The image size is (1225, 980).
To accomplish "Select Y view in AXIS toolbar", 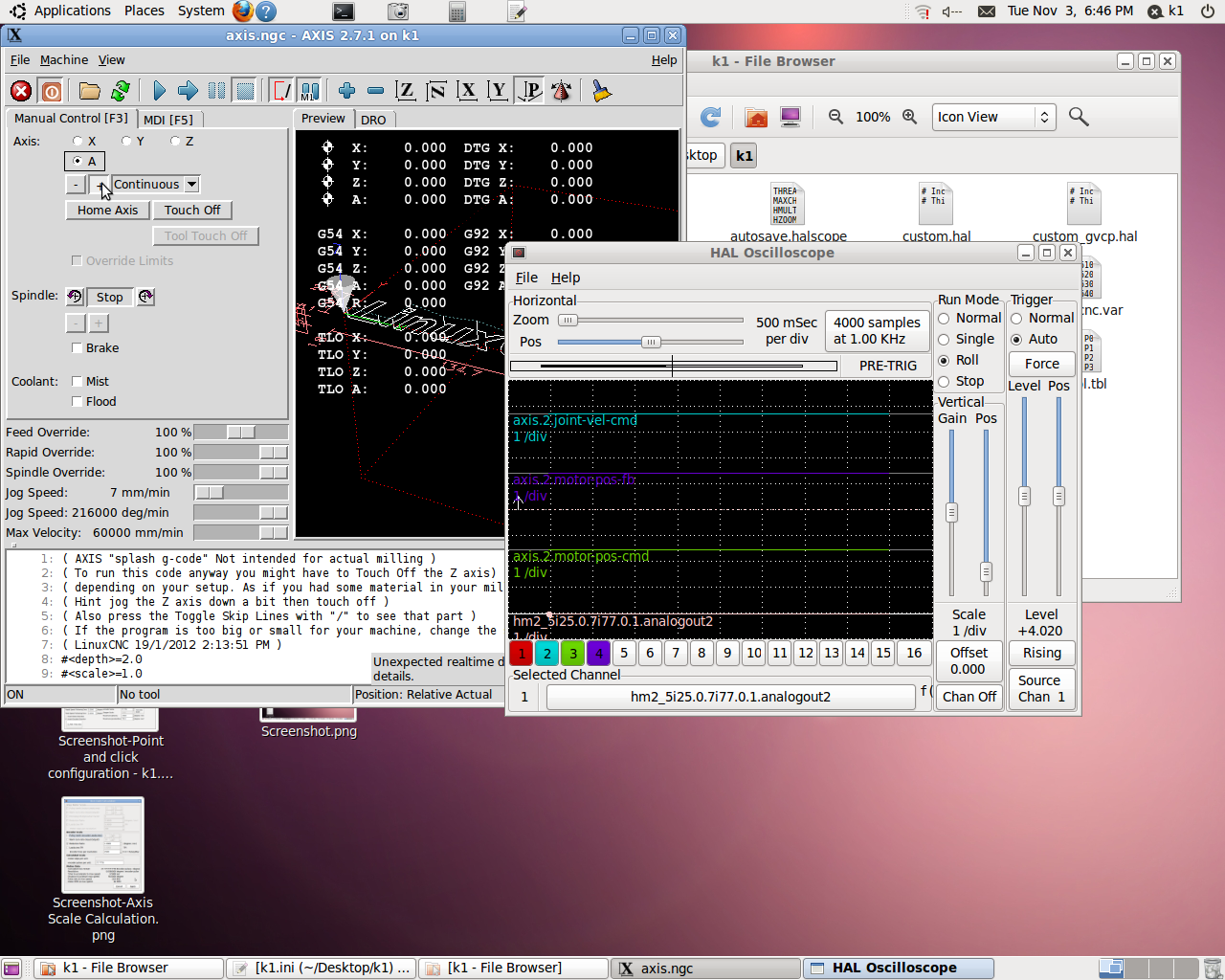I will coord(498,91).
